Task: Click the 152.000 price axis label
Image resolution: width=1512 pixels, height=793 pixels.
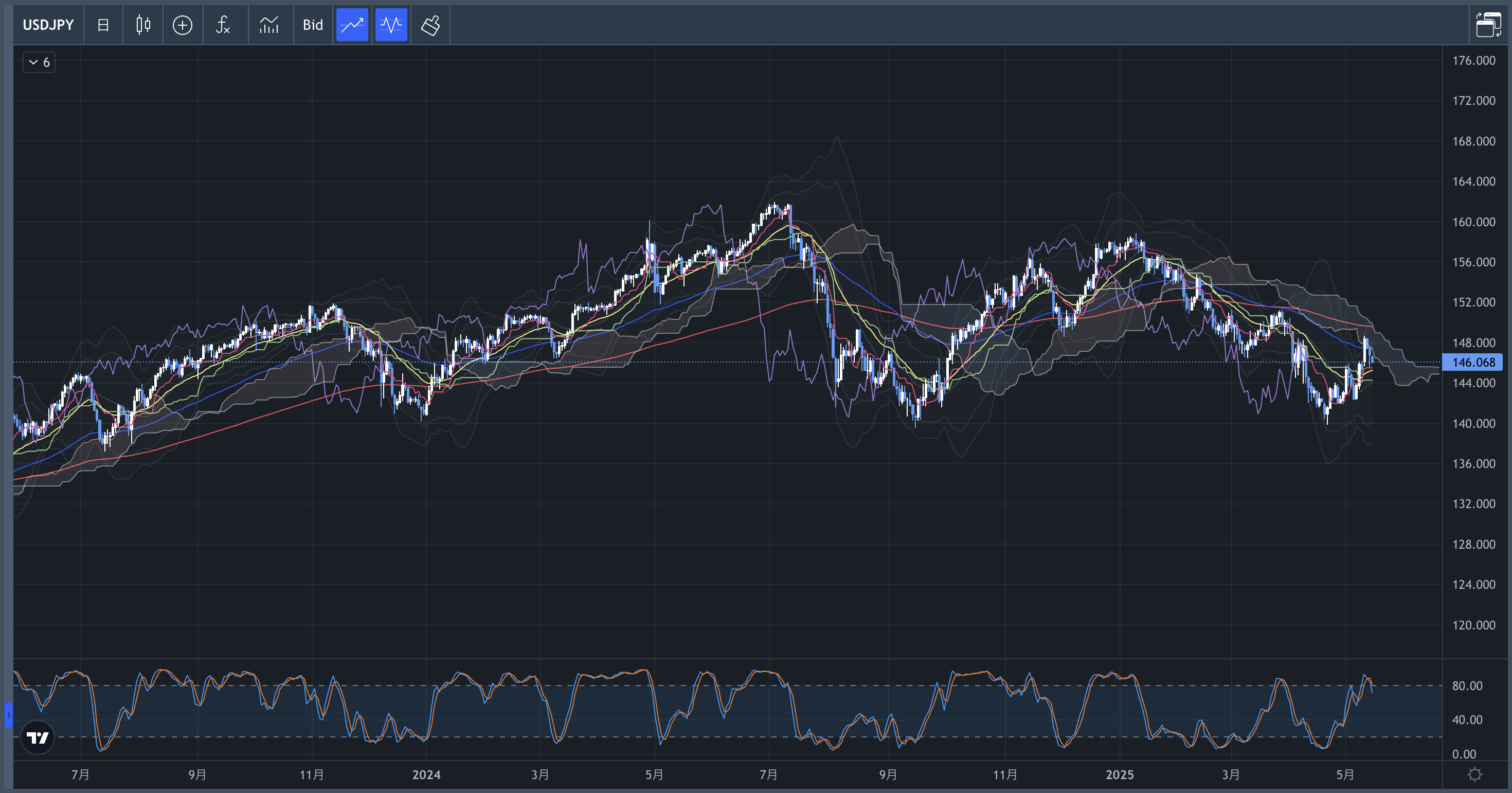Action: click(x=1473, y=302)
